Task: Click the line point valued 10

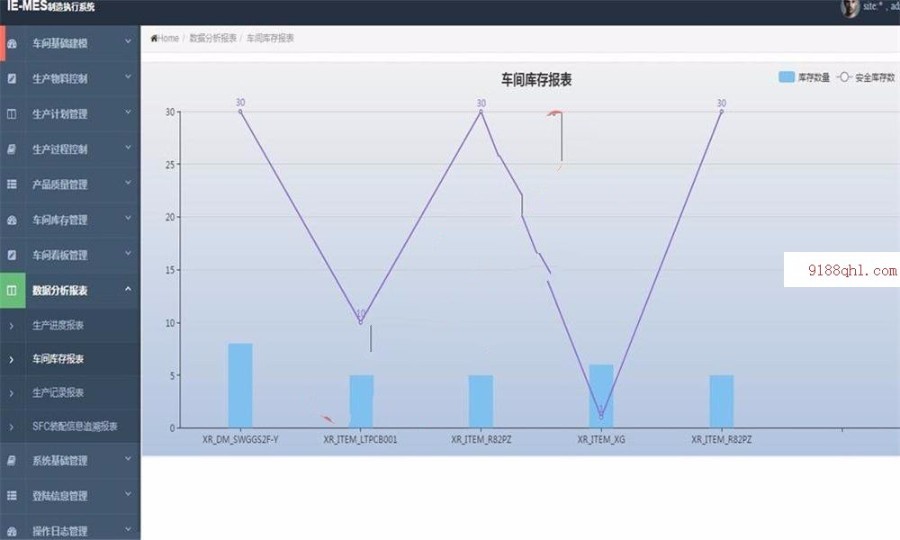Action: coord(360,323)
